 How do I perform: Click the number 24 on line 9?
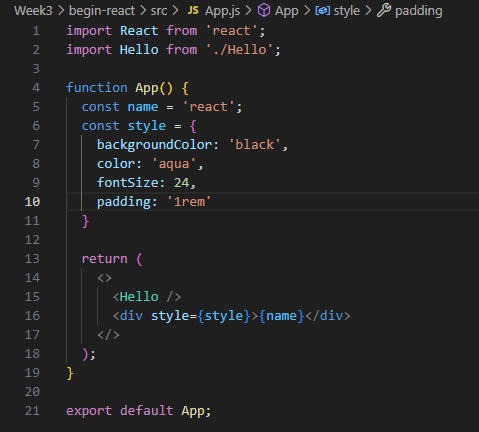pos(182,183)
